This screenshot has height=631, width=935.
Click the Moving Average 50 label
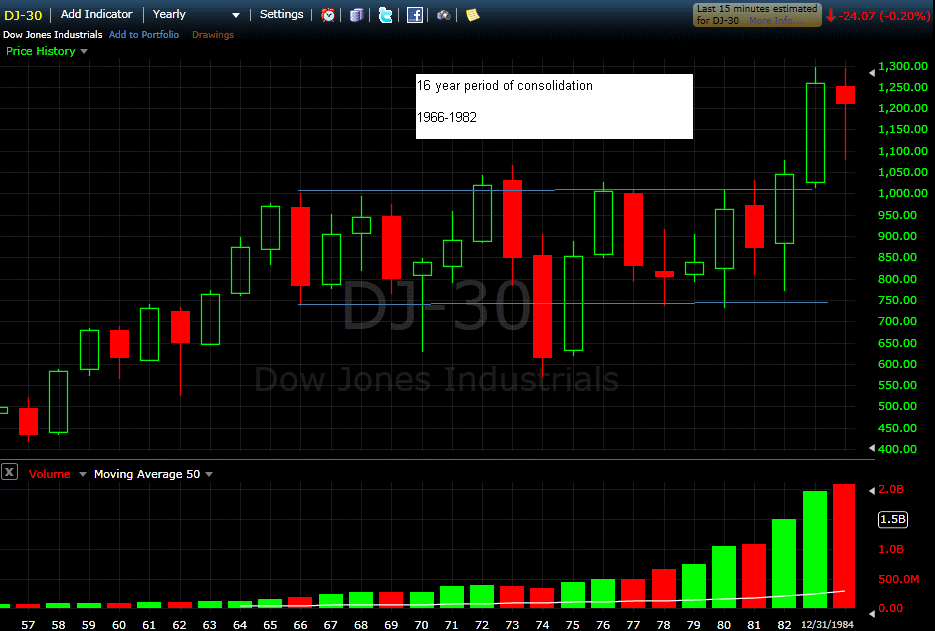(147, 474)
